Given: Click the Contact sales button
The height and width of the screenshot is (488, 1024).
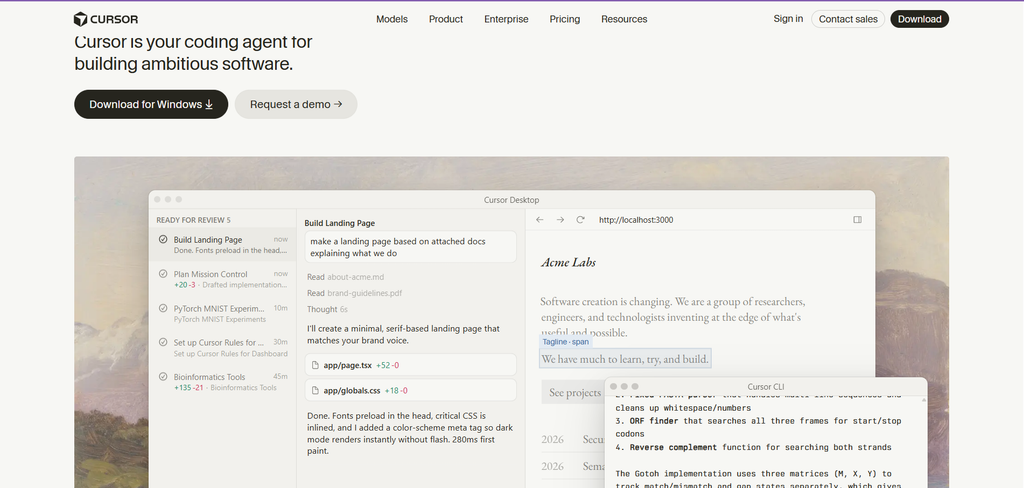Looking at the screenshot, I should [848, 19].
